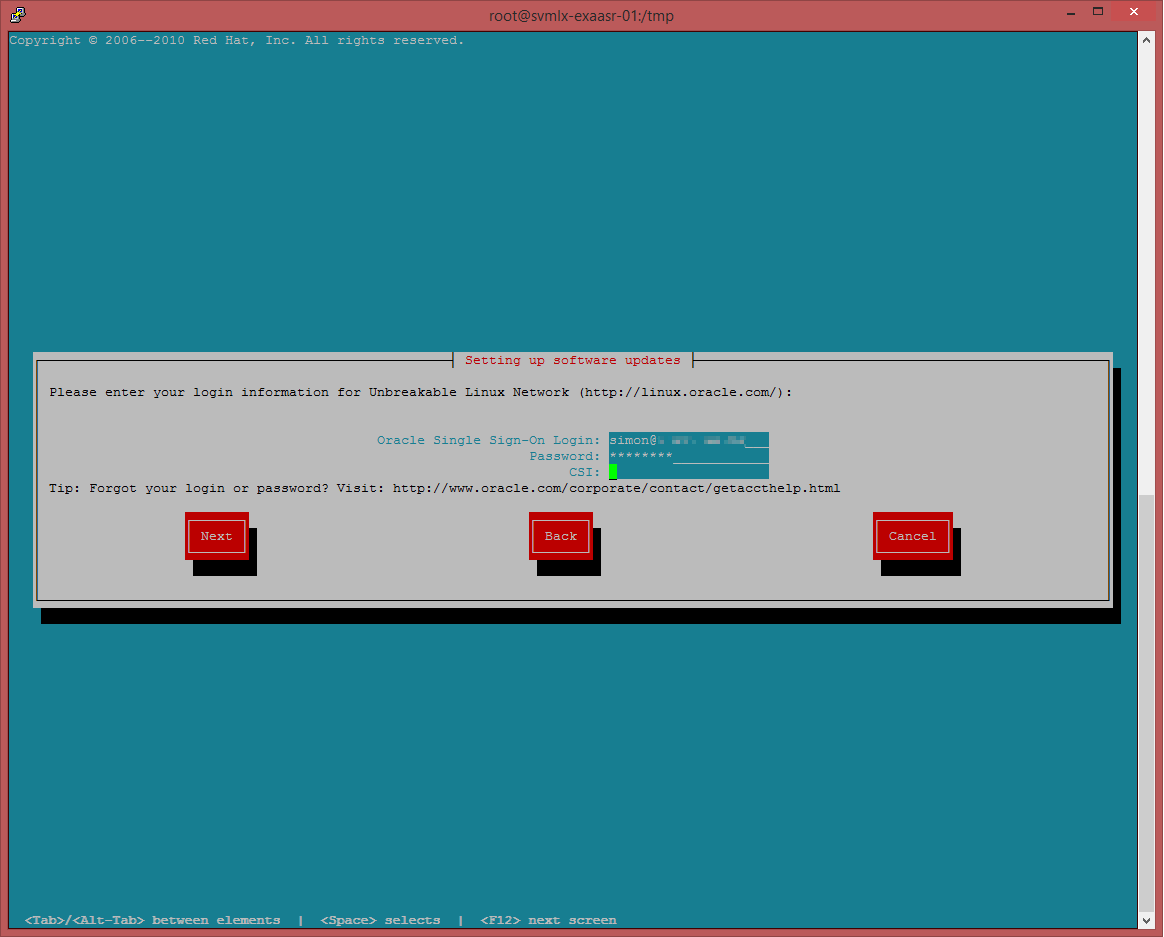The width and height of the screenshot is (1164, 937).
Task: Click the terminal scrollbar thumb
Action: 1146,702
